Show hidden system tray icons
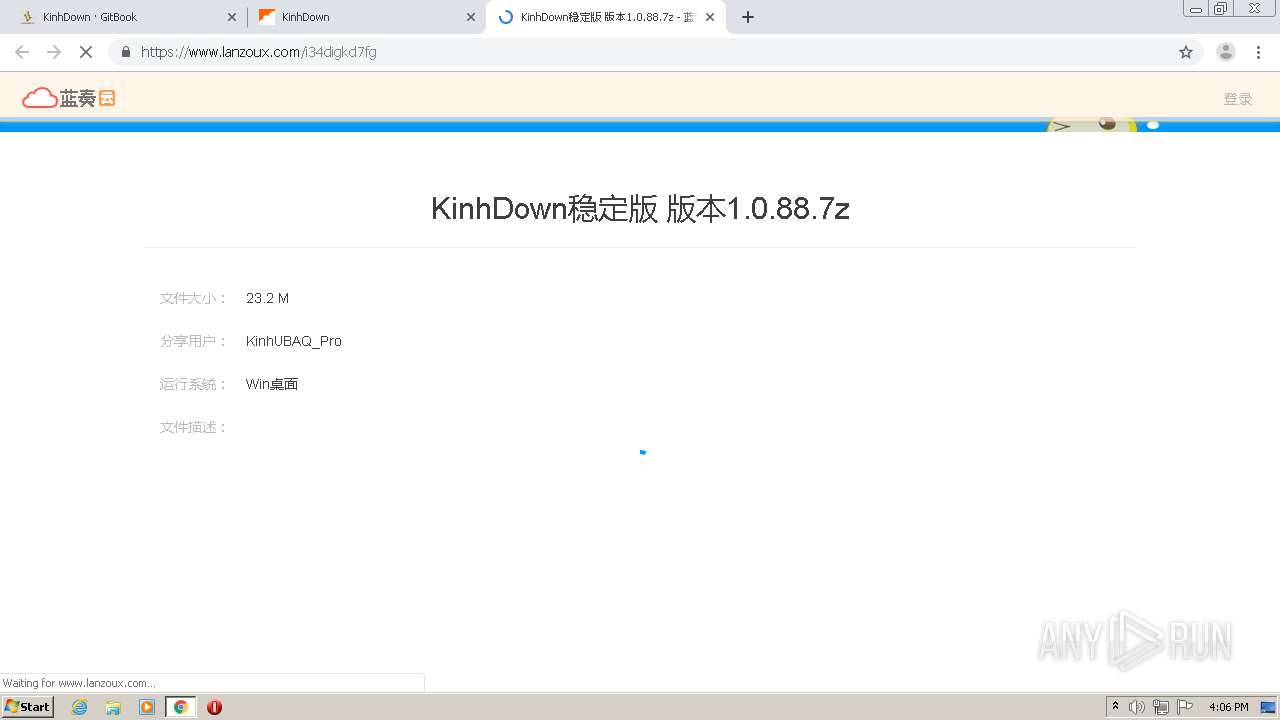 pos(1115,707)
